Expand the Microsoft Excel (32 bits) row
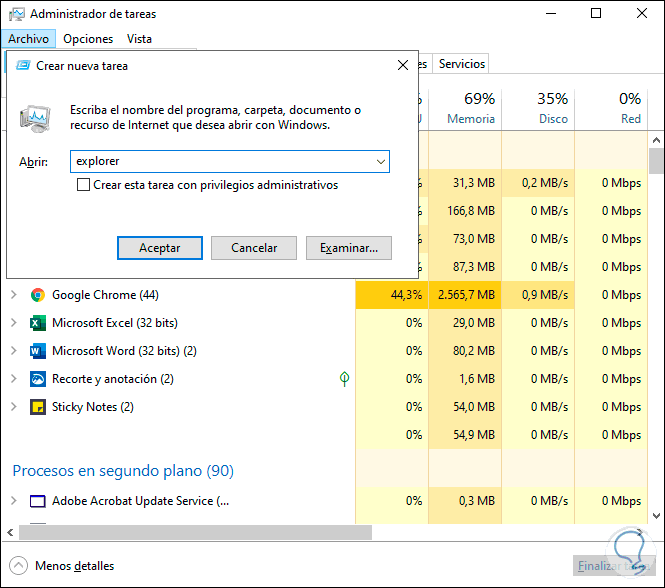 click(x=14, y=323)
